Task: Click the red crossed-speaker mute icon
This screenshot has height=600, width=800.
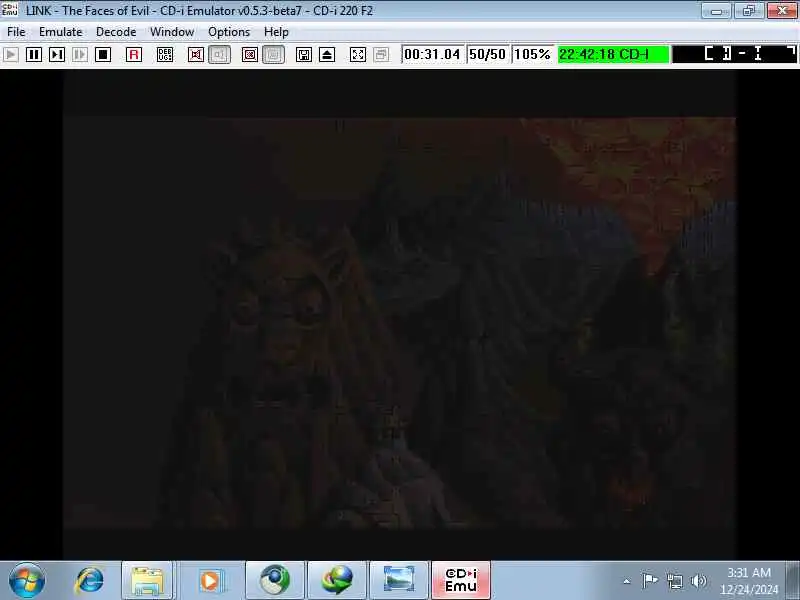Action: (x=196, y=55)
